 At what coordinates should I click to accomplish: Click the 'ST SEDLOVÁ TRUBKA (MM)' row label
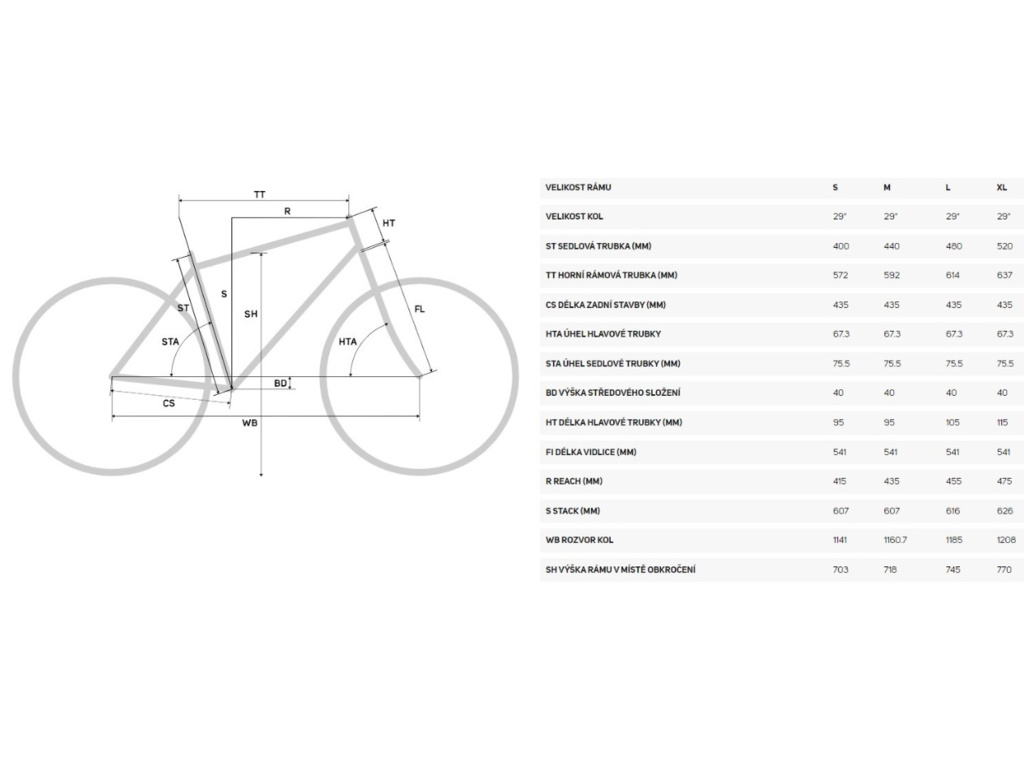coord(598,246)
